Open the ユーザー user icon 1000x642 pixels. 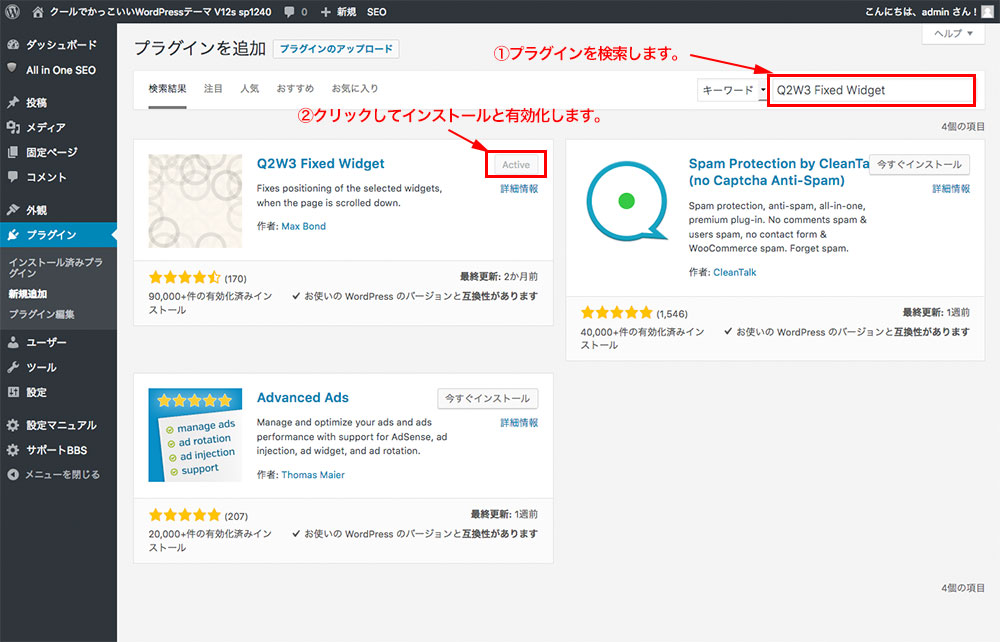point(13,342)
